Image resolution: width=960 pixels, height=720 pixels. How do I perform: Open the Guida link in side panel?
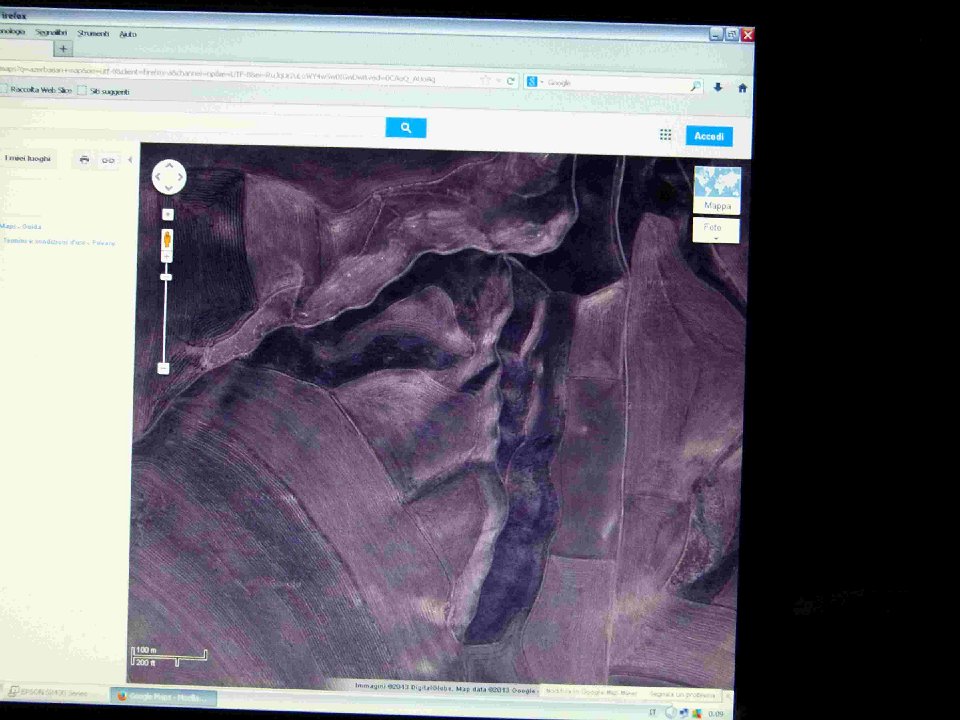tap(32, 227)
